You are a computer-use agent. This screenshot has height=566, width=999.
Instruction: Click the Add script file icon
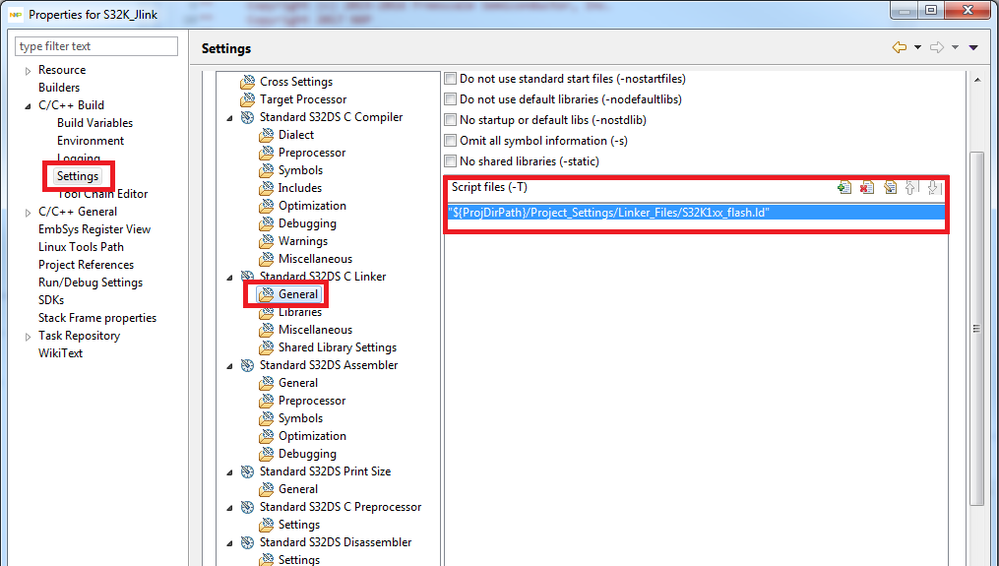coord(844,187)
